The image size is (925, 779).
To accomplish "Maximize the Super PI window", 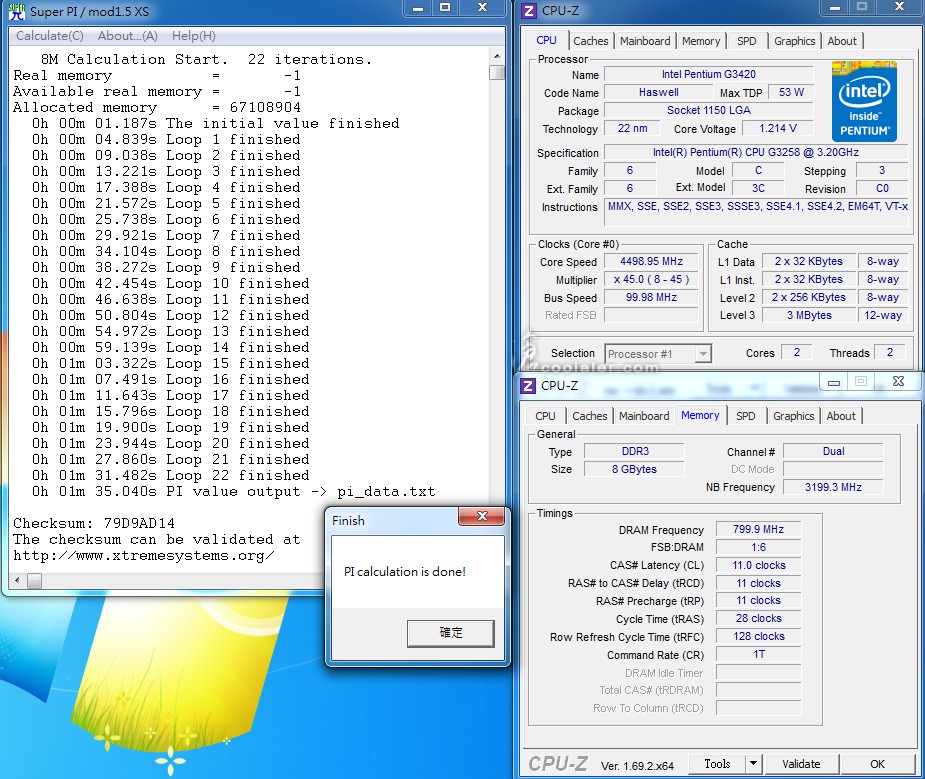I will (445, 8).
